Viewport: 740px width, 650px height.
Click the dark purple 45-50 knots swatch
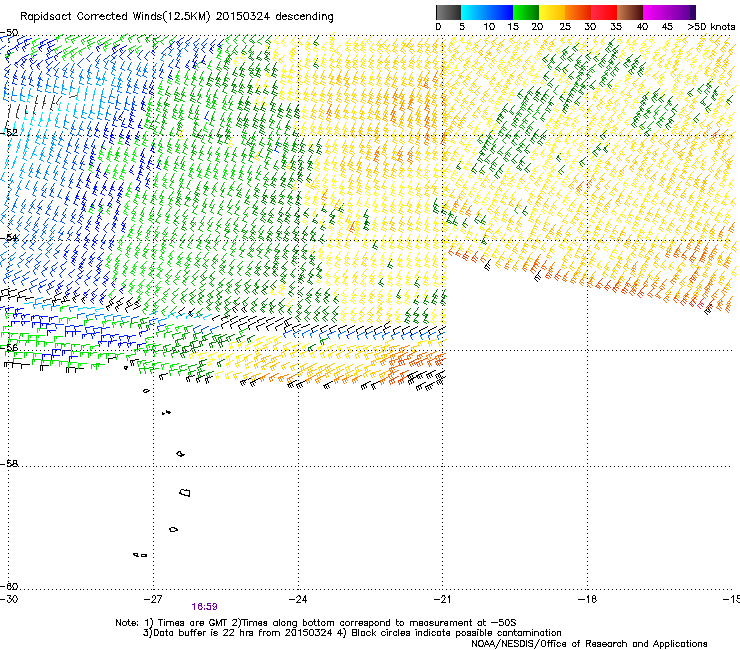[x=682, y=12]
